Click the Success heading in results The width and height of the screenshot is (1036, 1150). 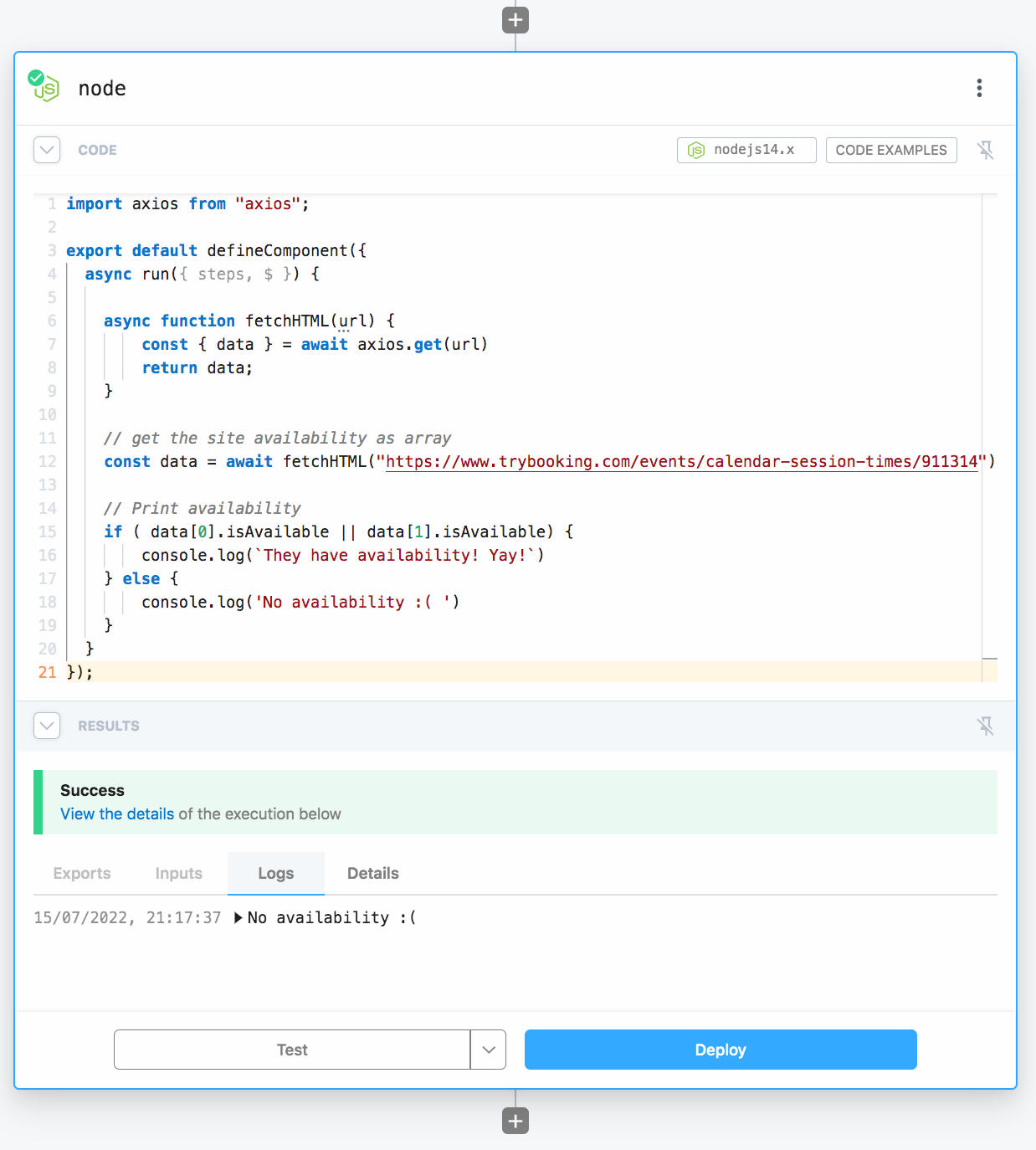coord(92,790)
